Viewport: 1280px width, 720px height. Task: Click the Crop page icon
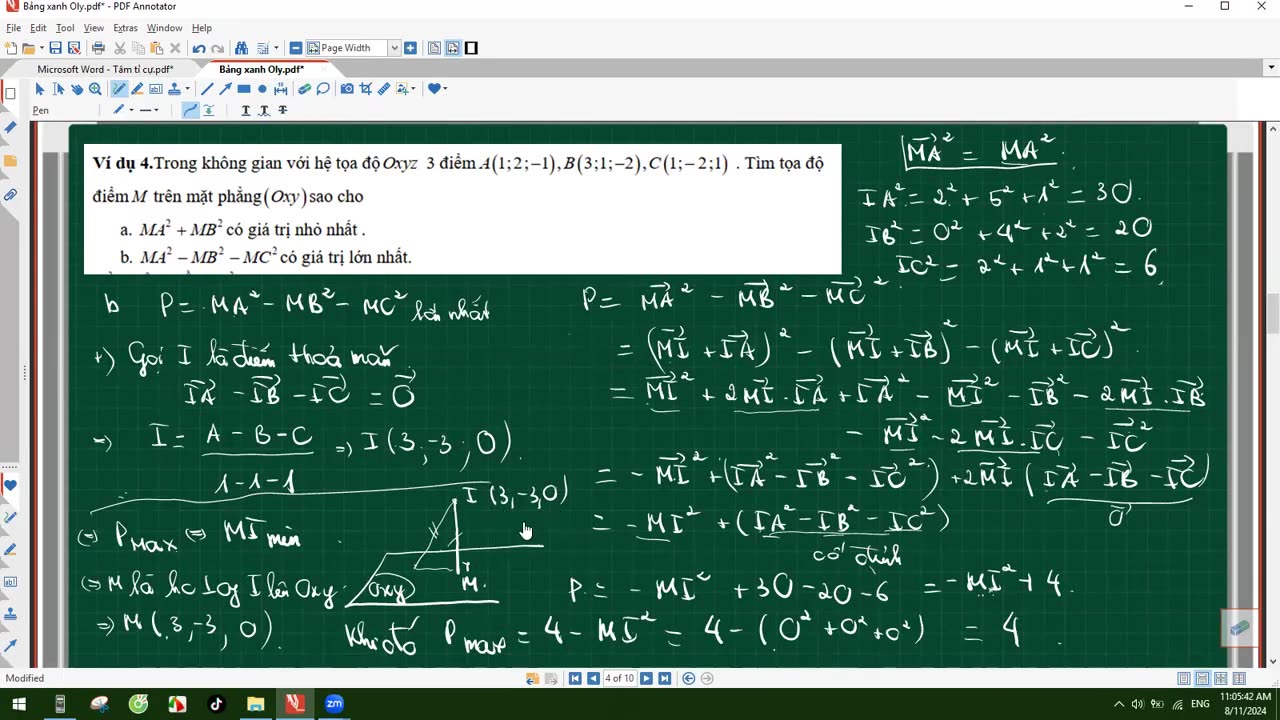[x=365, y=89]
